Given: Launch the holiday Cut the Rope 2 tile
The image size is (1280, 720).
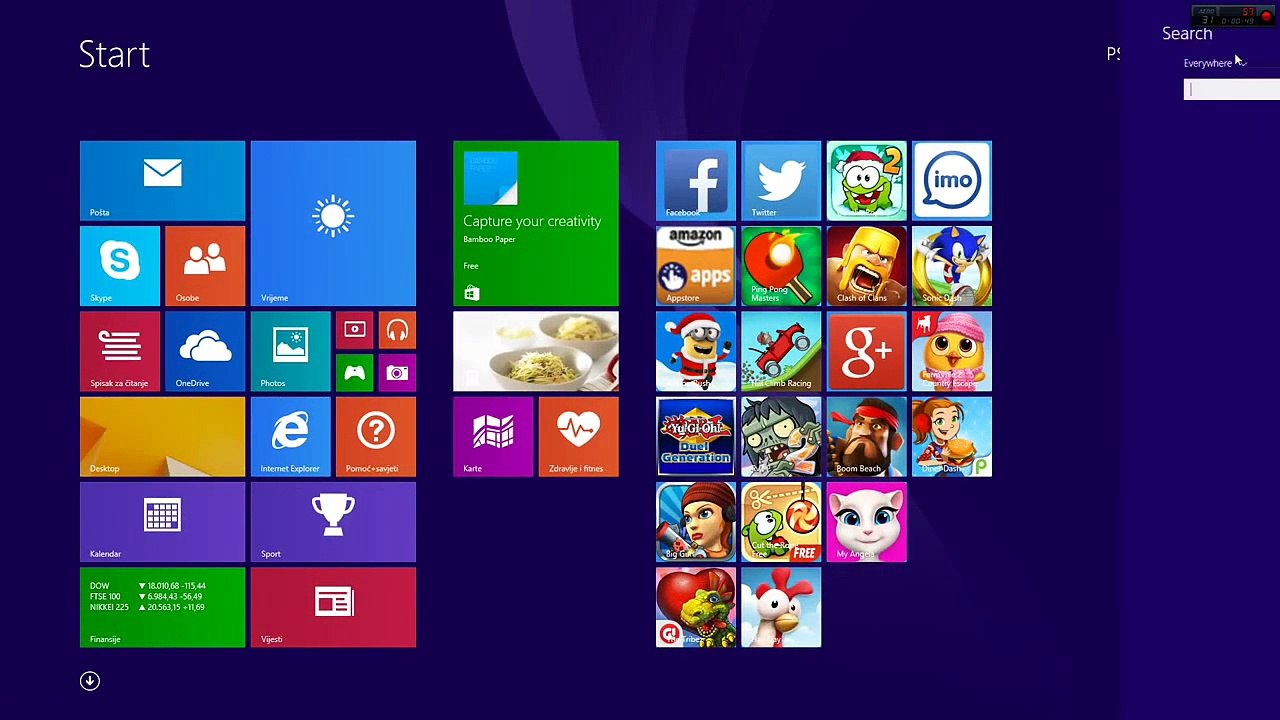Looking at the screenshot, I should 867,181.
